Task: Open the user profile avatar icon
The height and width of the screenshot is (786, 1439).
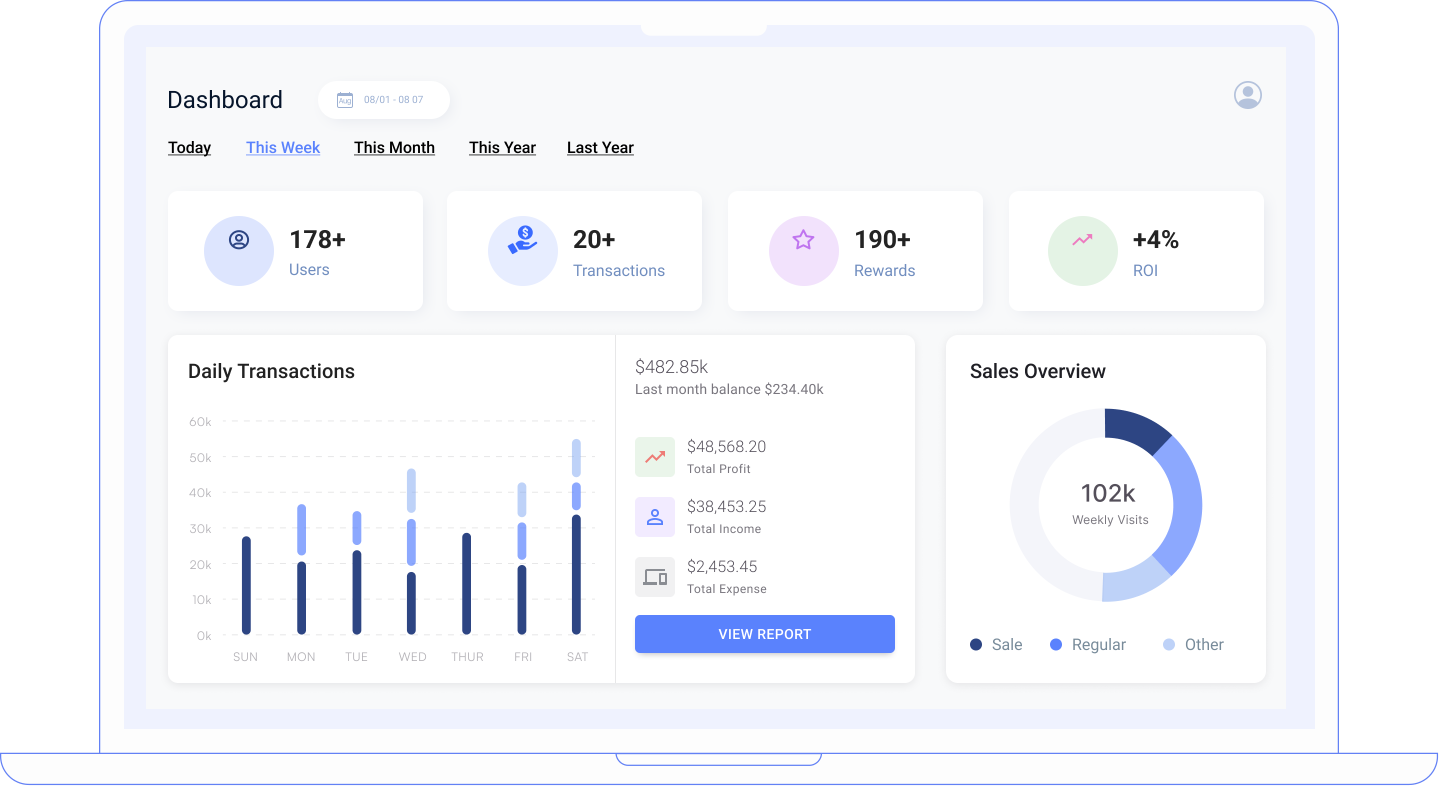Action: (x=1248, y=95)
